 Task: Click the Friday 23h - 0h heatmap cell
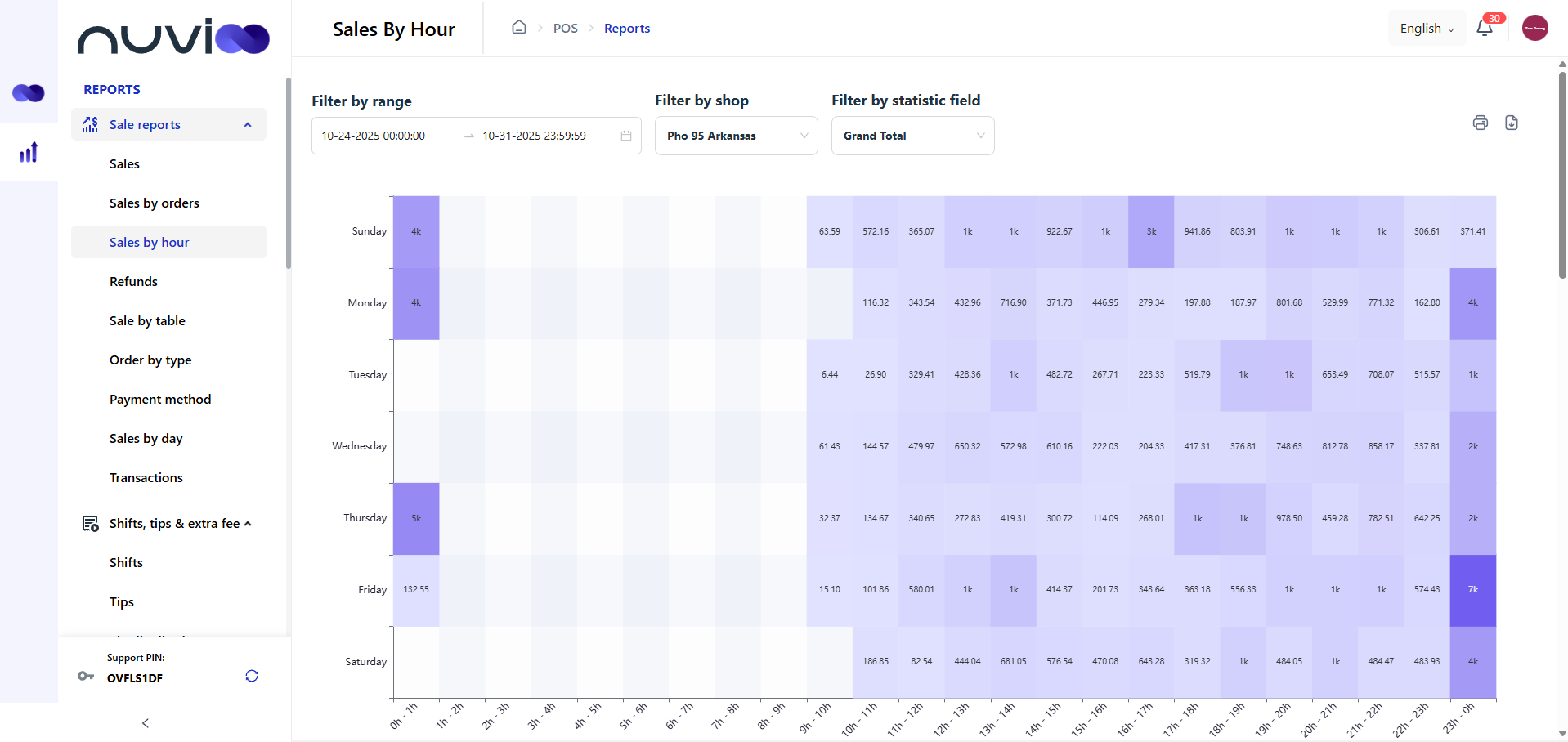1472,590
